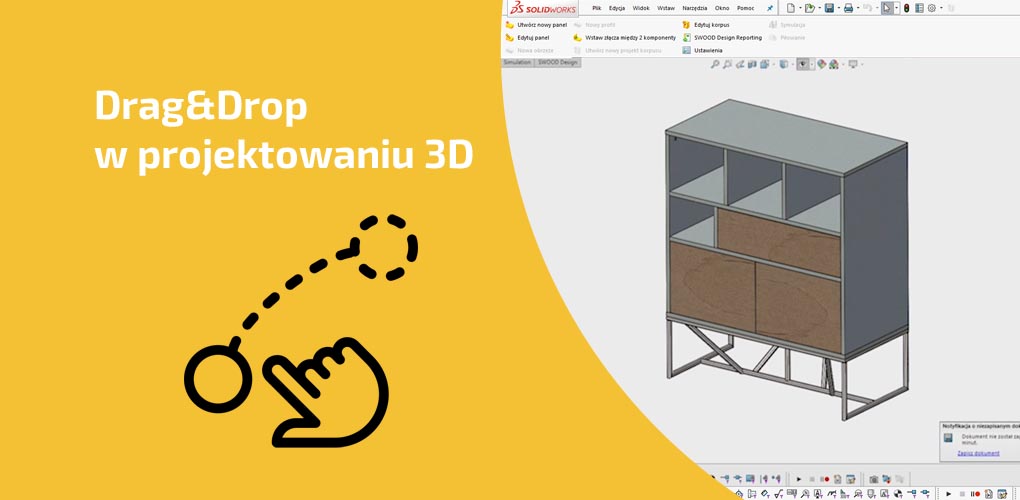
Task: Play macro in the lower-right bottom toolbar
Action: coord(948,494)
